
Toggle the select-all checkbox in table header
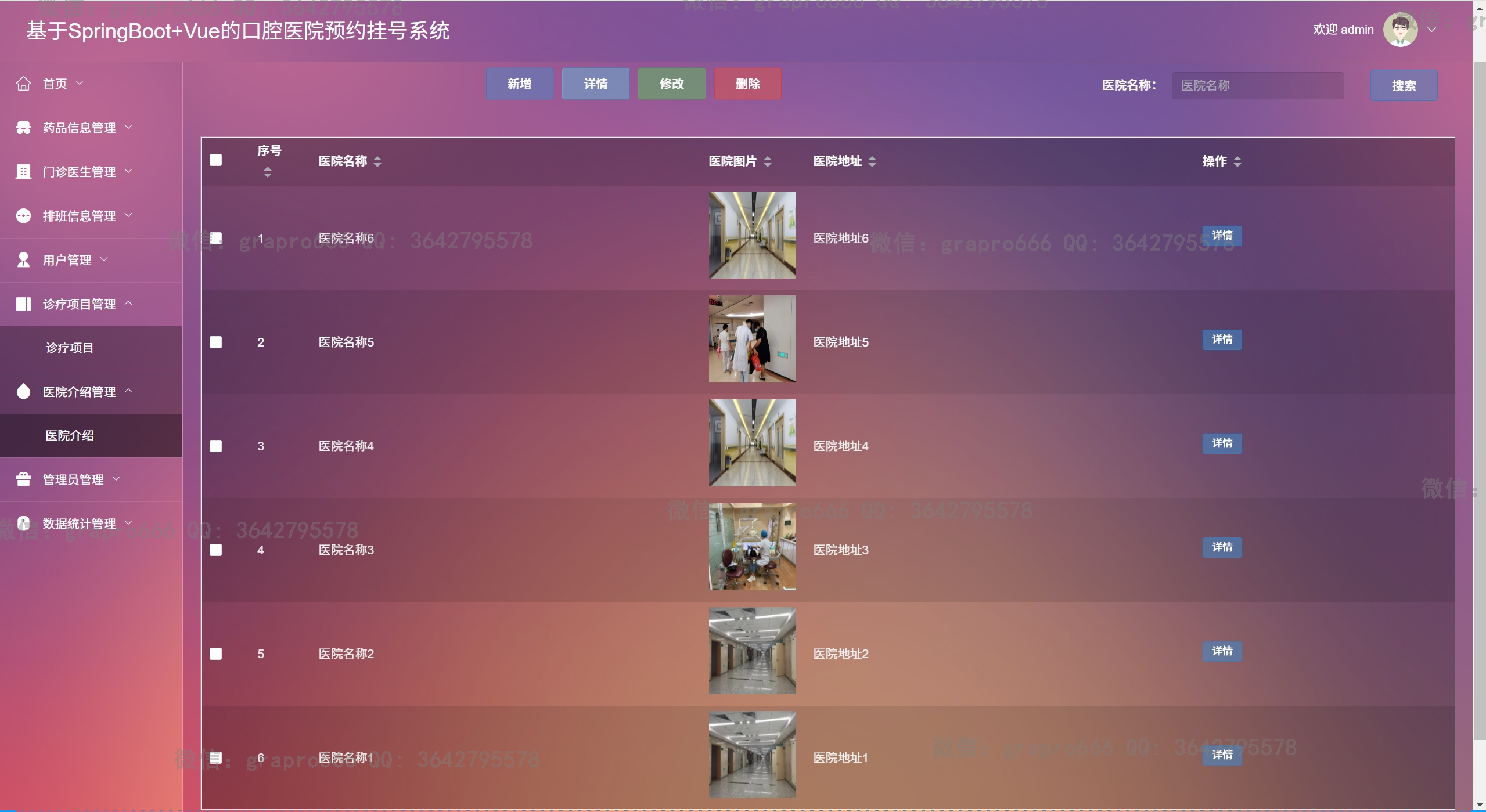(215, 160)
